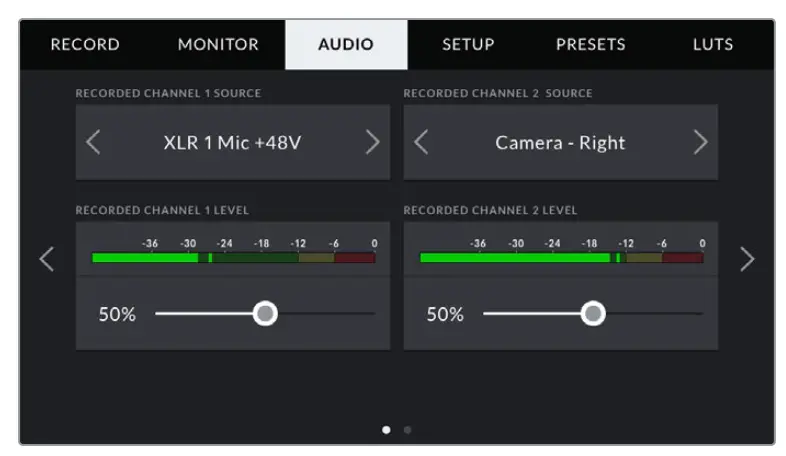Switch to the Monitor tab
The image size is (786, 456).
(218, 45)
